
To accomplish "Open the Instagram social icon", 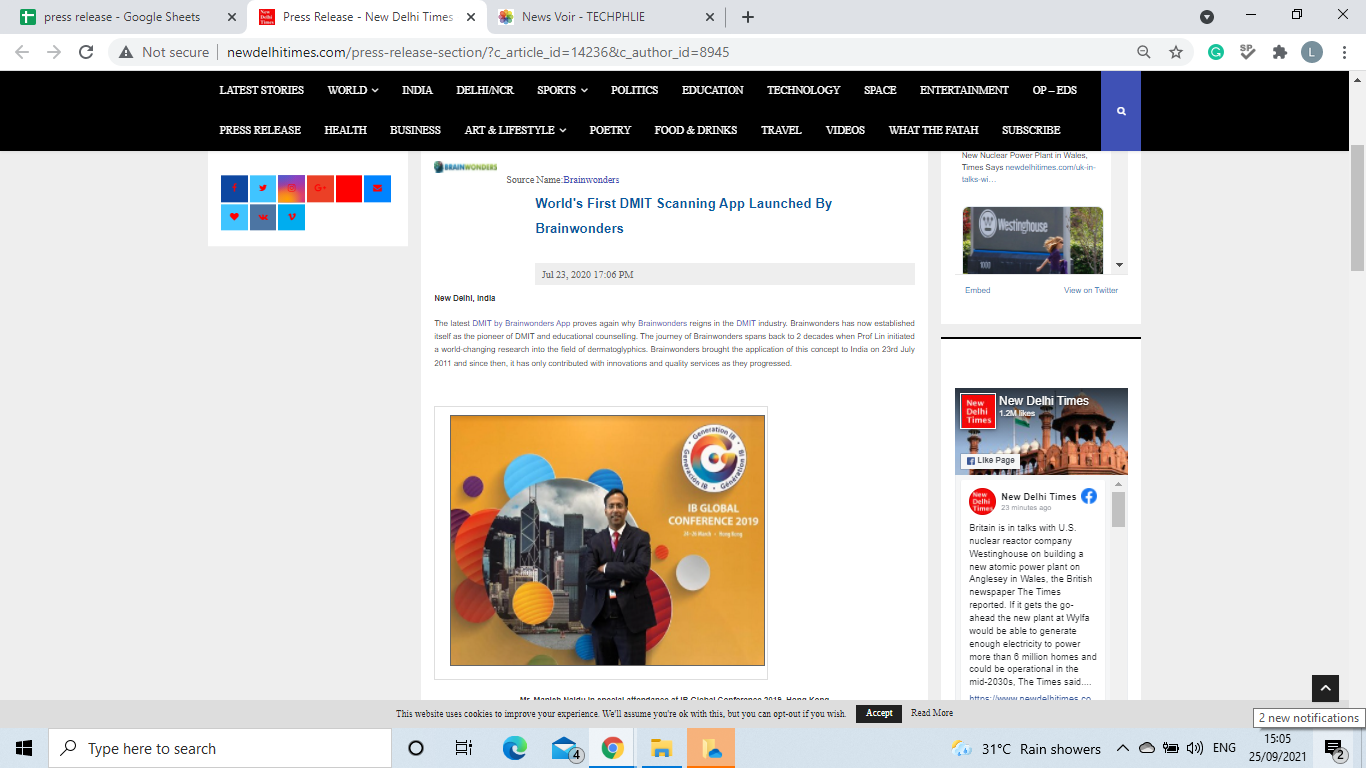I will point(291,188).
